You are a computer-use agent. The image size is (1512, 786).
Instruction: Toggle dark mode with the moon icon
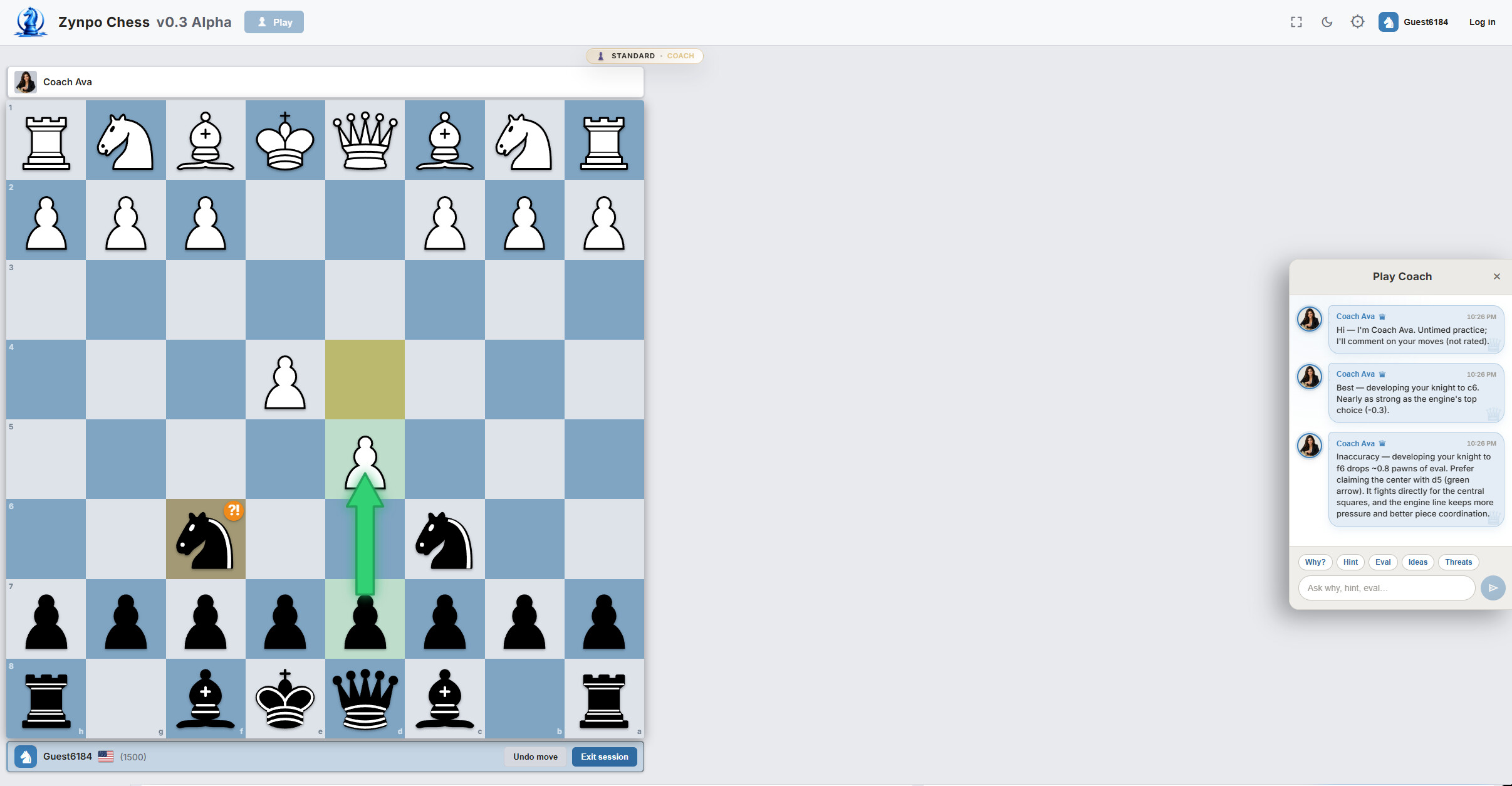[1327, 22]
